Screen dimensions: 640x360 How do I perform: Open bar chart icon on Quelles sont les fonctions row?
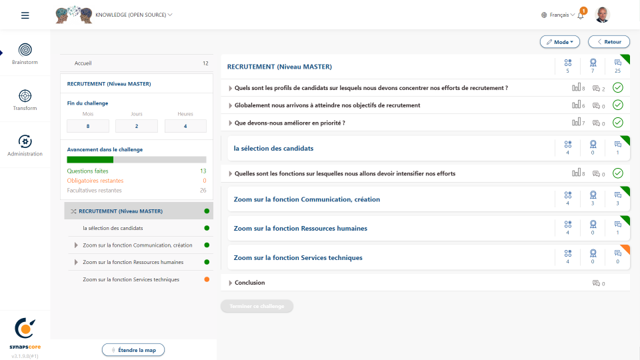pos(576,173)
